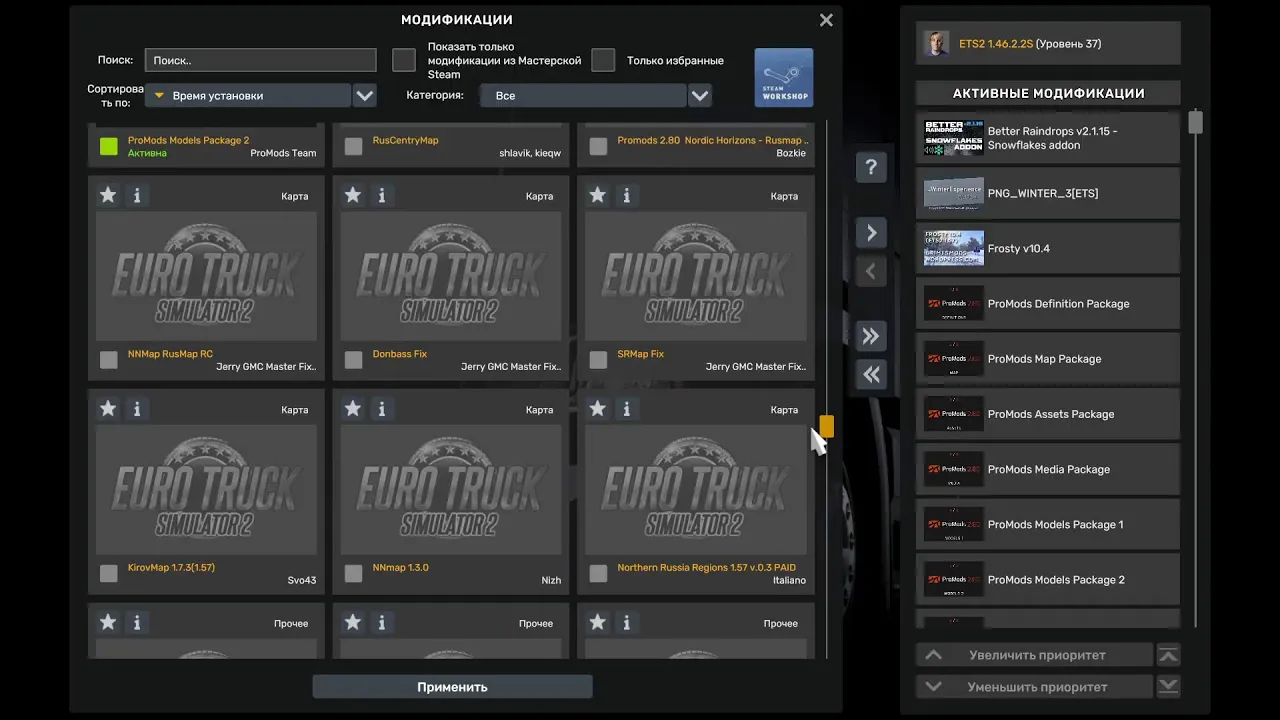
Task: Toggle Steam Workshop only mods checkbox
Action: click(404, 60)
